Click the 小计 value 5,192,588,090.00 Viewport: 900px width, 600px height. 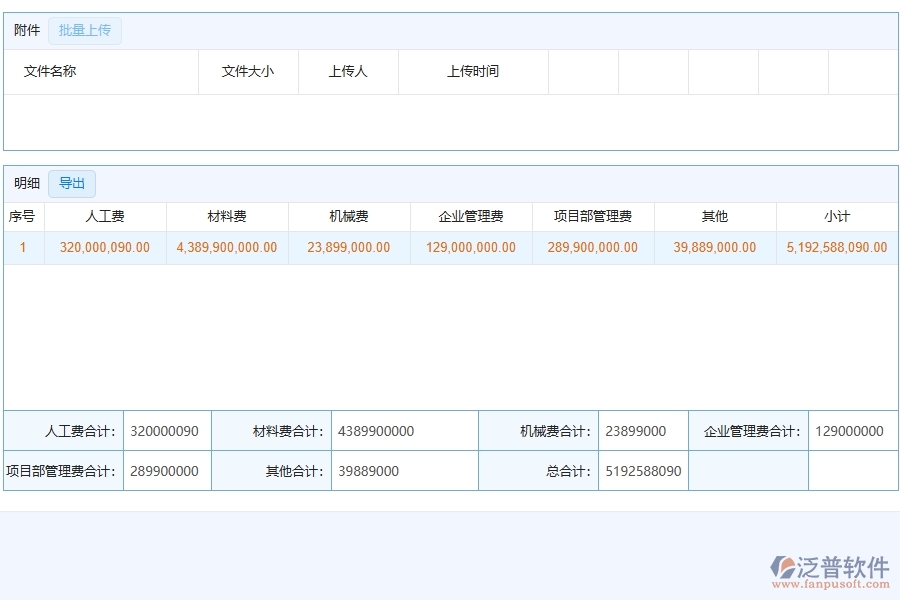[x=836, y=247]
